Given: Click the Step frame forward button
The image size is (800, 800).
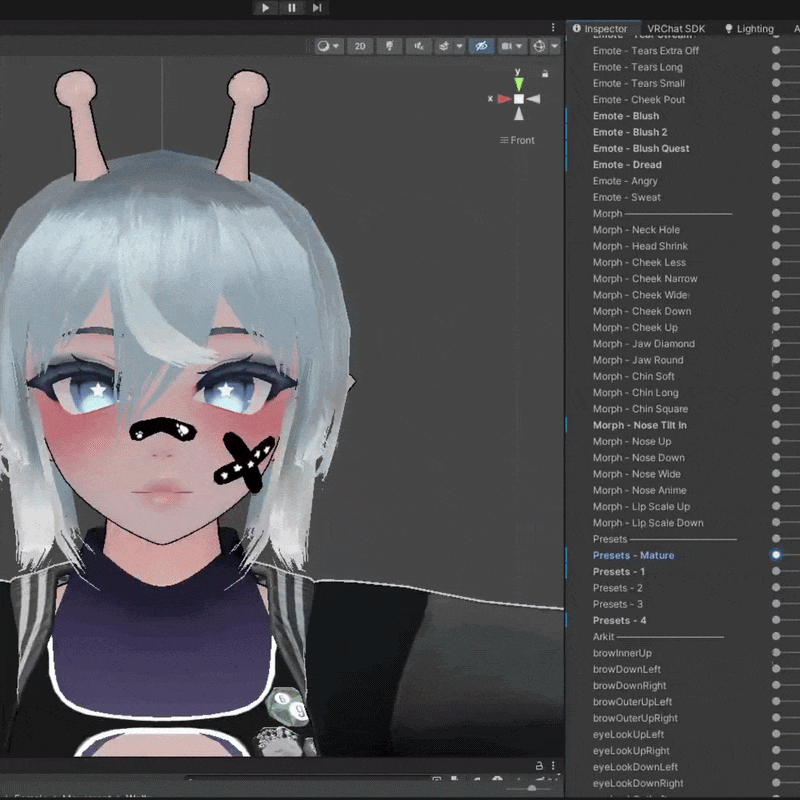Looking at the screenshot, I should point(317,8).
